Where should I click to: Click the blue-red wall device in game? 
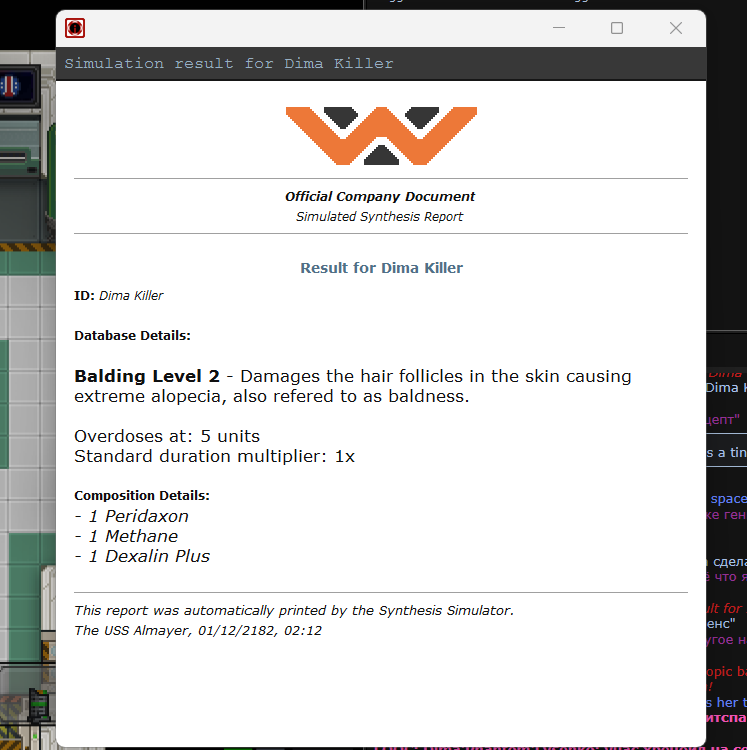tap(12, 84)
